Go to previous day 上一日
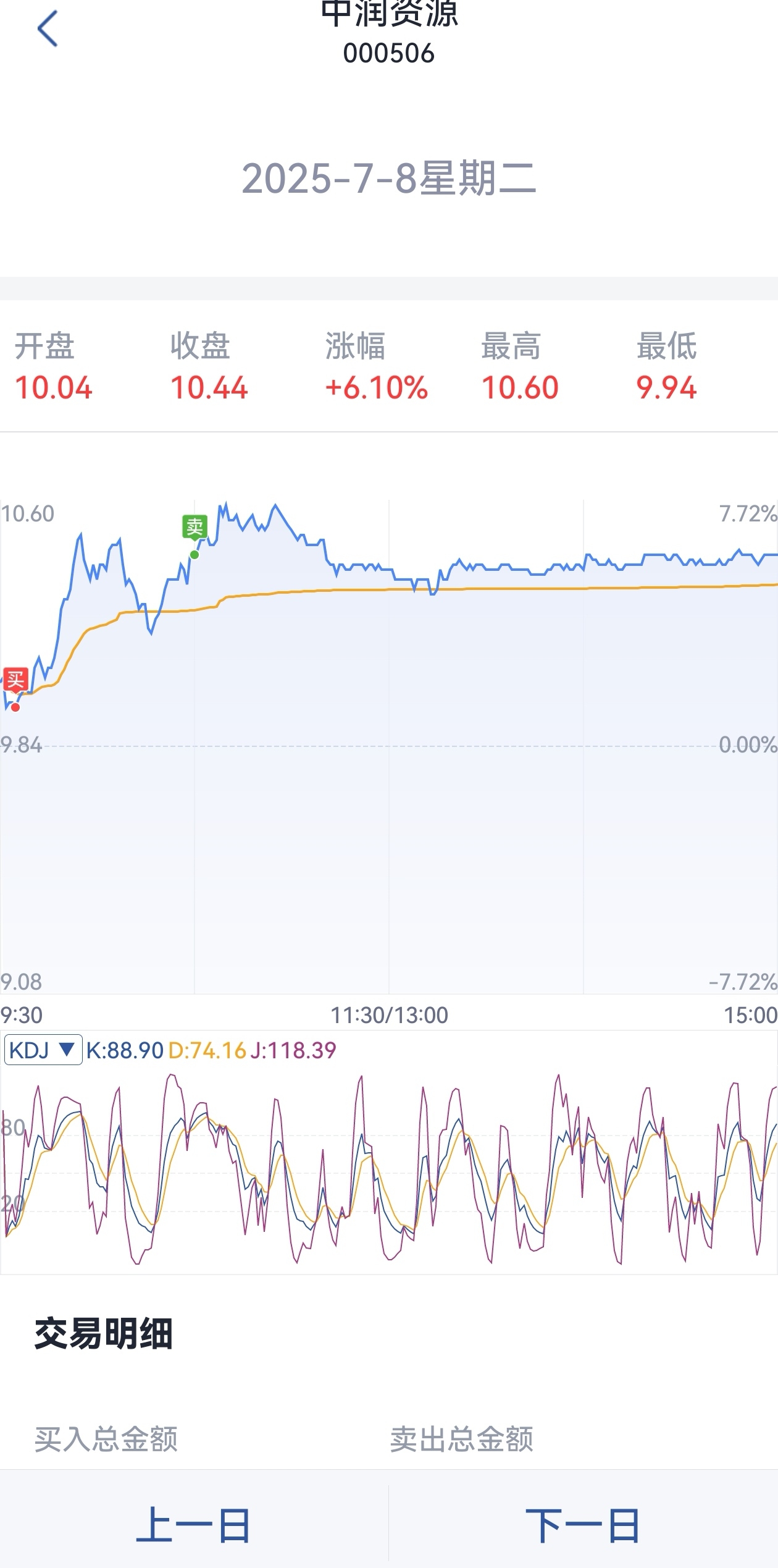This screenshot has height=1568, width=778. tap(193, 1525)
